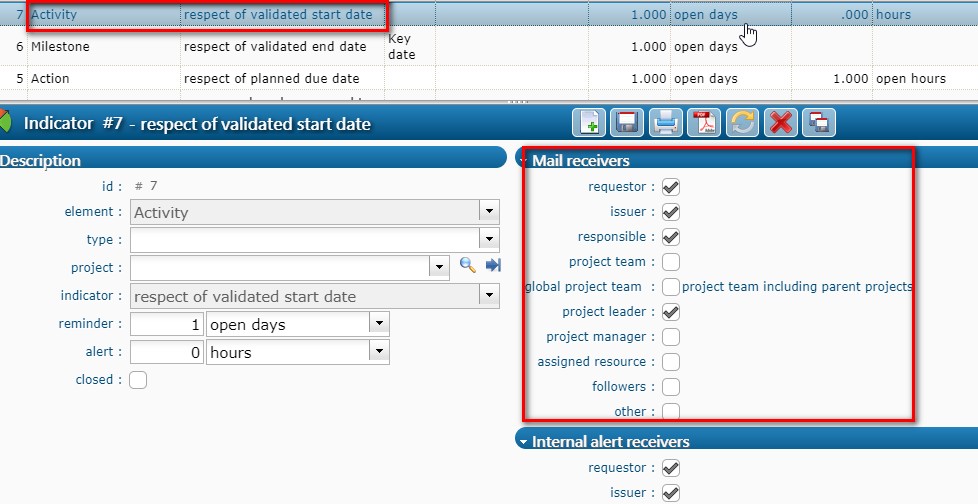This screenshot has width=978, height=504.
Task: Uncheck issuer under Mail receivers
Action: tap(671, 211)
